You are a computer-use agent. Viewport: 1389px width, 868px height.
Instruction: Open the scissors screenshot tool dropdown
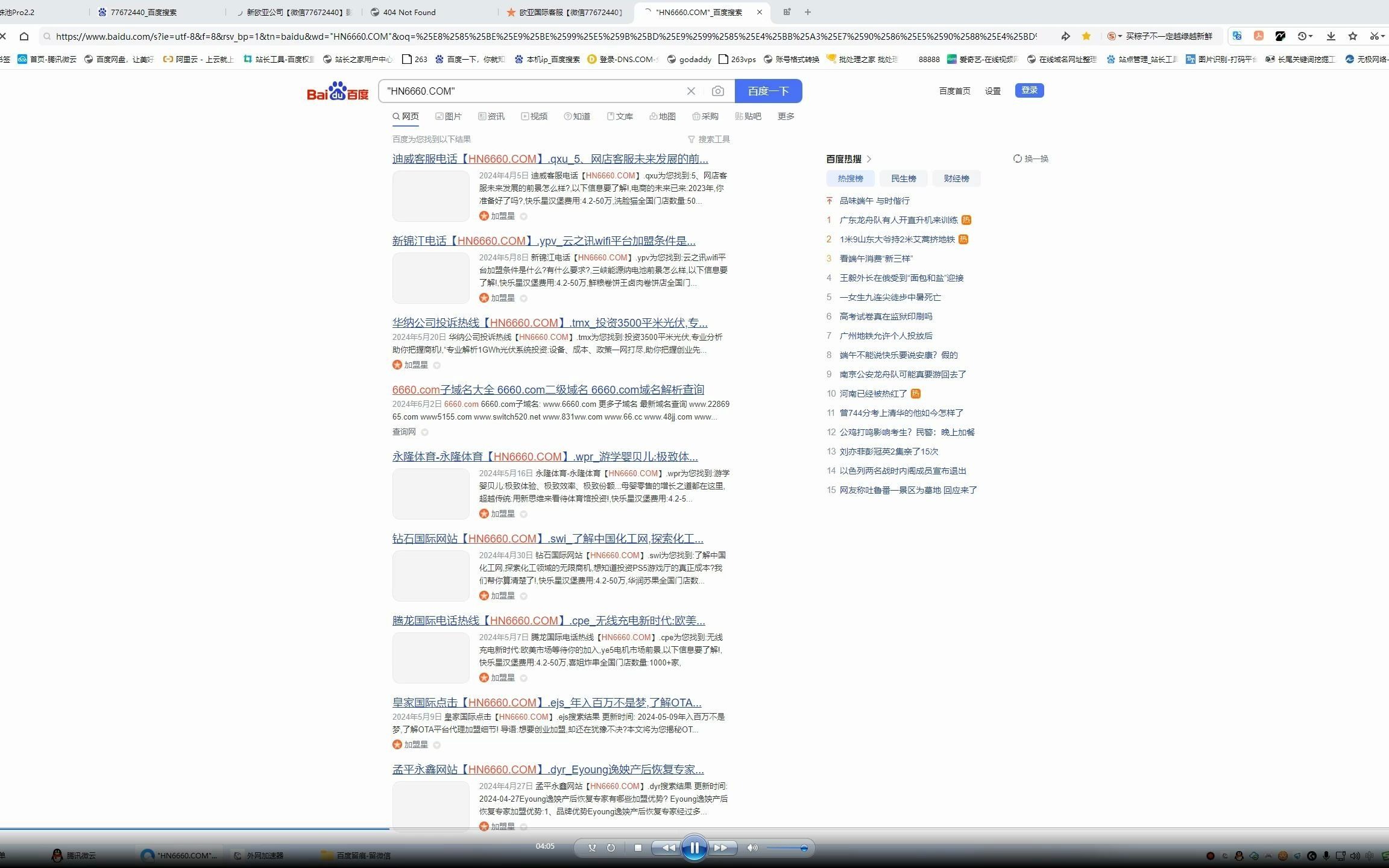click(1376, 36)
